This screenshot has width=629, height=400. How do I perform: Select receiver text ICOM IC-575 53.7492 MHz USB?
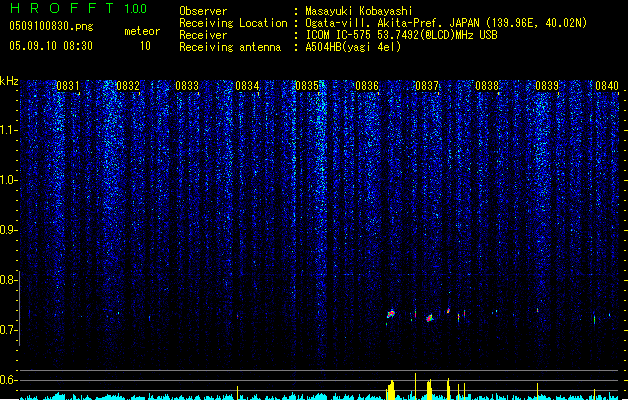coord(402,35)
